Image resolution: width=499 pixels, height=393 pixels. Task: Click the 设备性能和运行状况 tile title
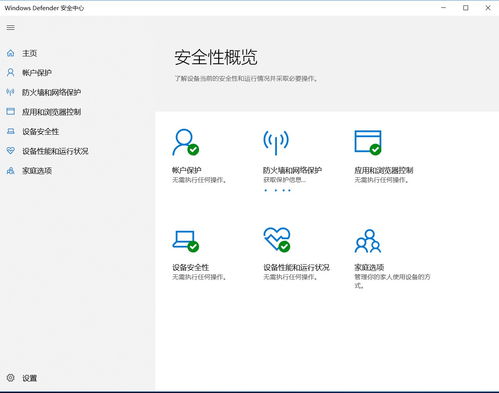click(296, 267)
